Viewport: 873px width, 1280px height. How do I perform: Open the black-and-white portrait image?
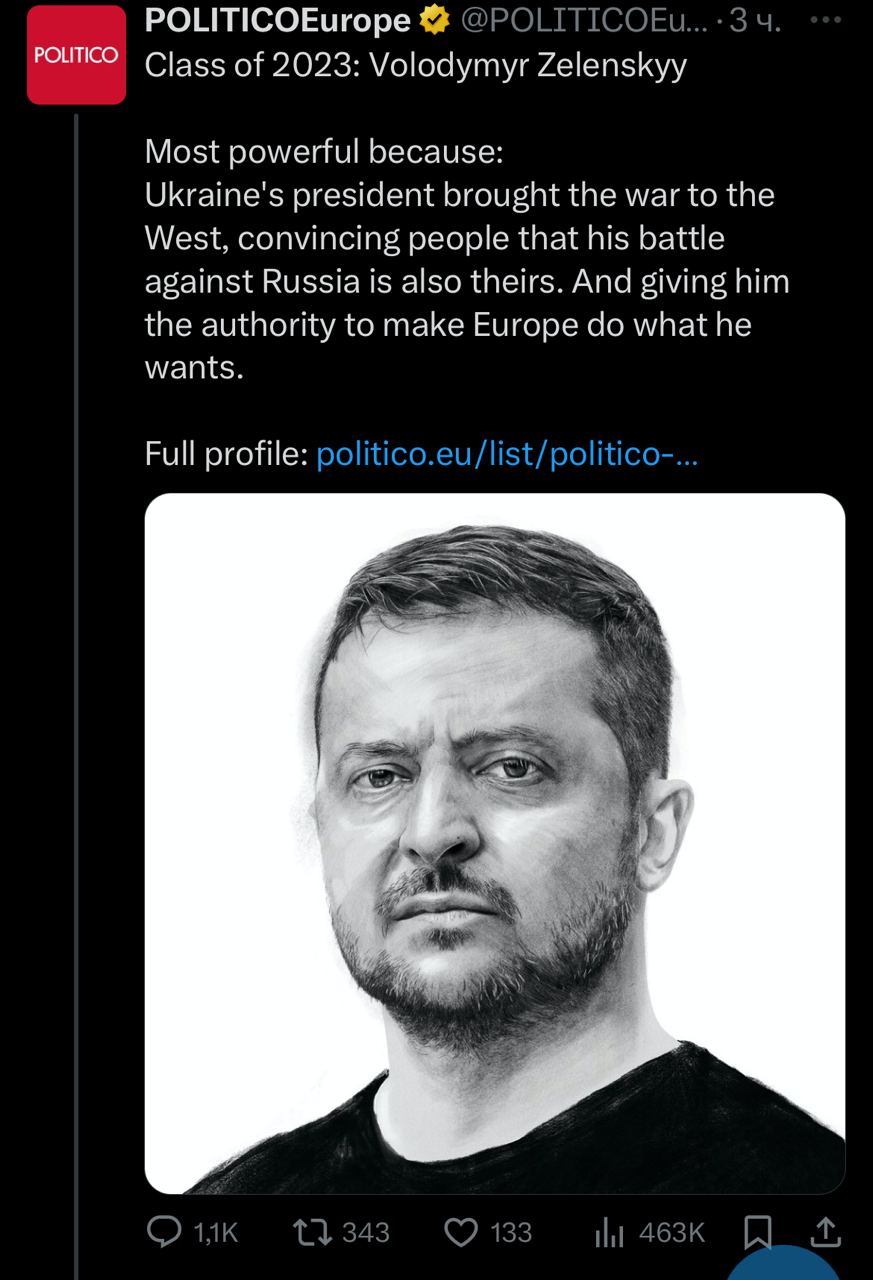pyautogui.click(x=495, y=843)
